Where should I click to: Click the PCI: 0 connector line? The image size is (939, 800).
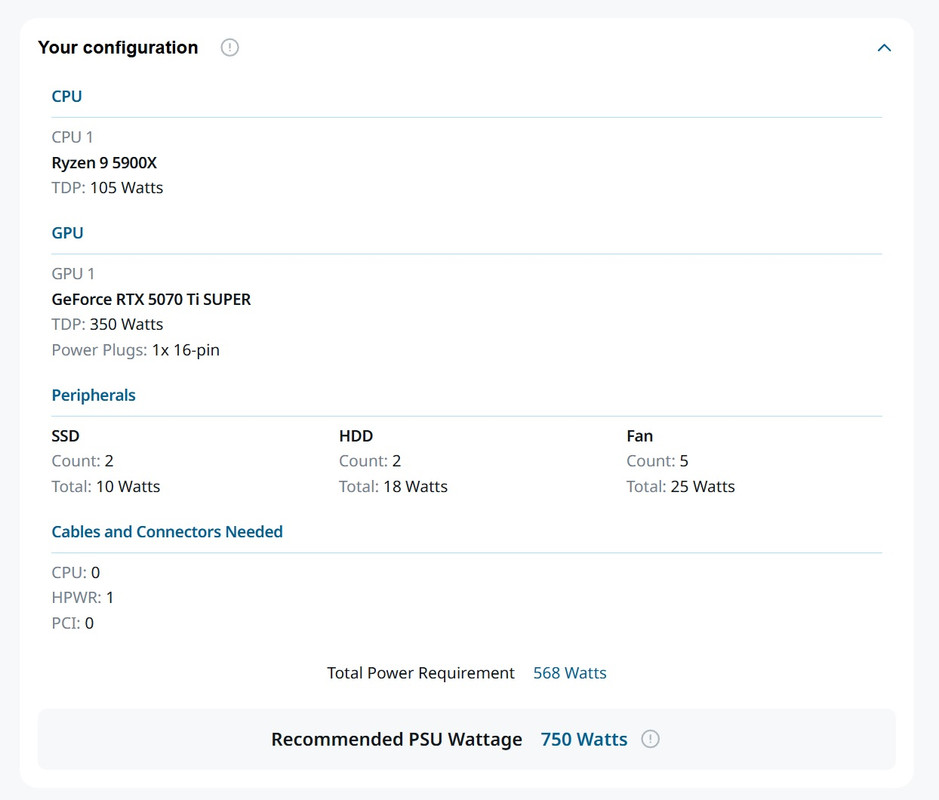tap(72, 623)
